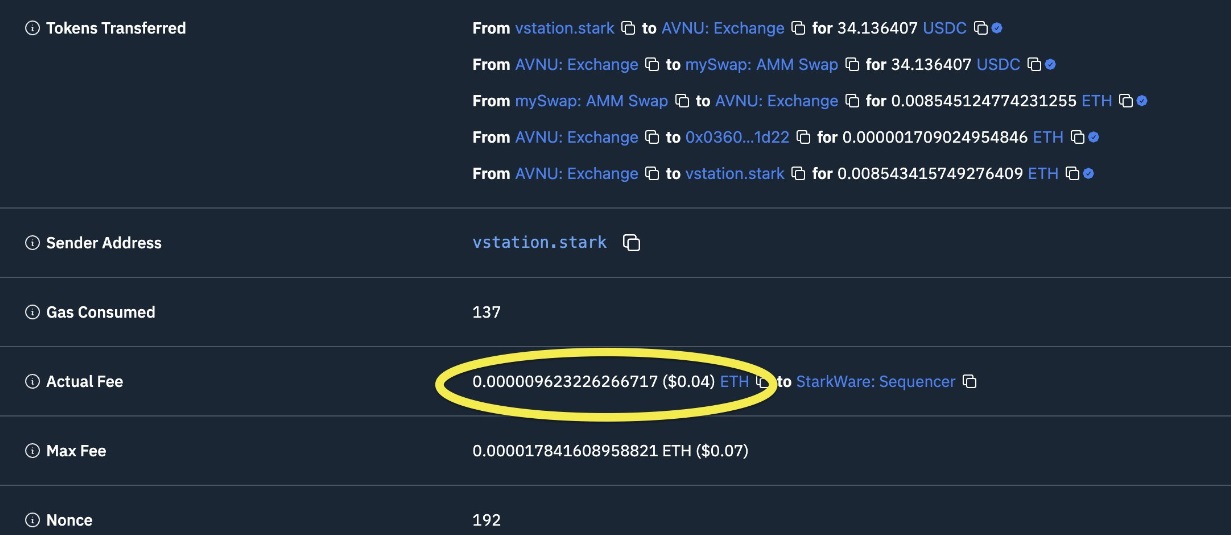
Task: Open the StarkWare: Sequencer link
Action: [x=875, y=382]
